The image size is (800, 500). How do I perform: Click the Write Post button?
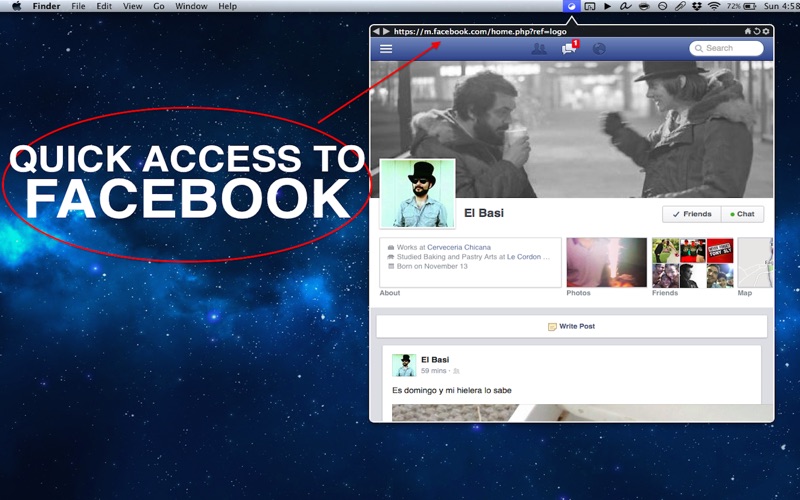point(571,327)
